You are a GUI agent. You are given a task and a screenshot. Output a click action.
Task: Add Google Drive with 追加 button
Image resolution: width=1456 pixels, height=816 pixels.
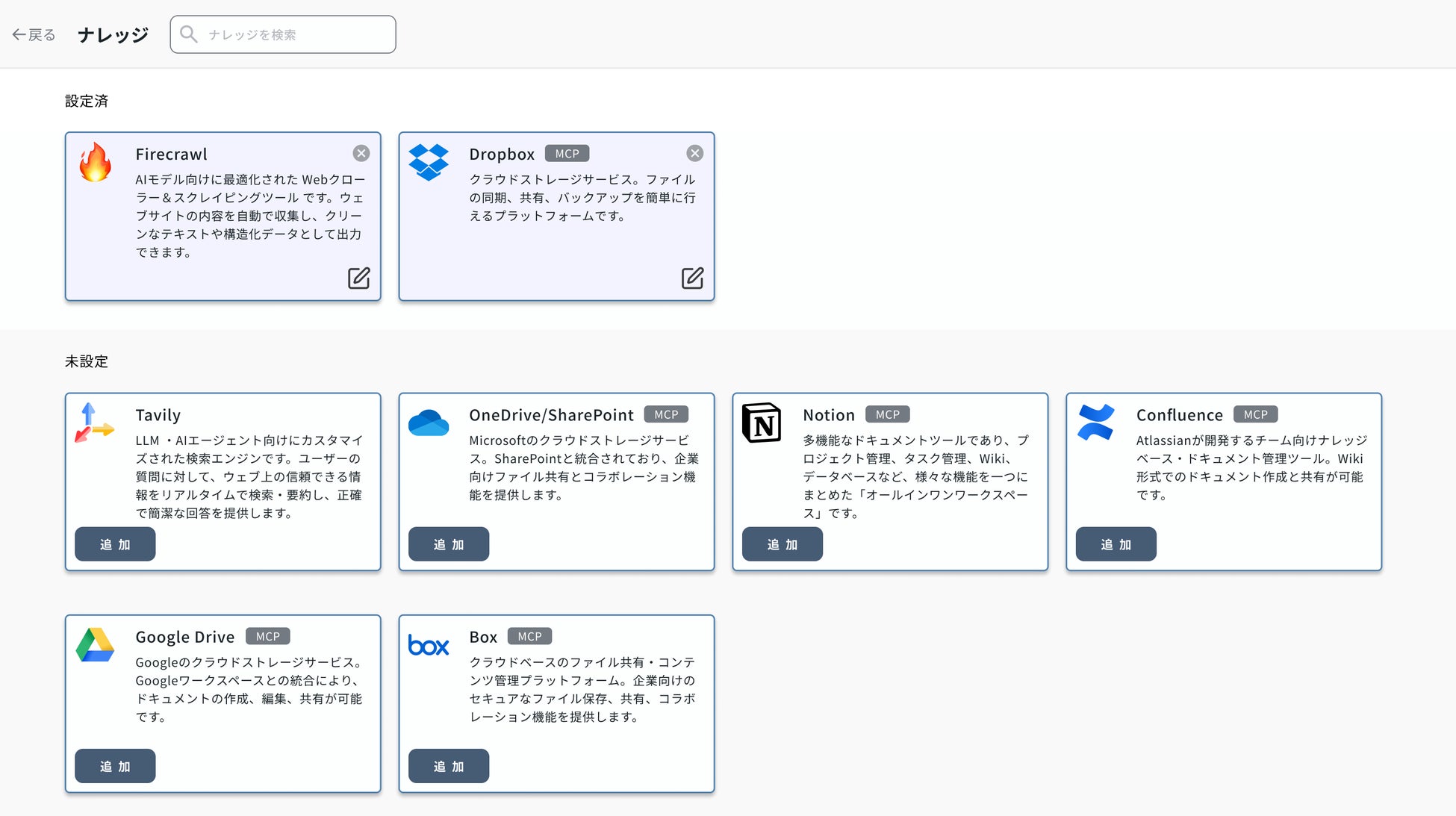pyautogui.click(x=115, y=766)
